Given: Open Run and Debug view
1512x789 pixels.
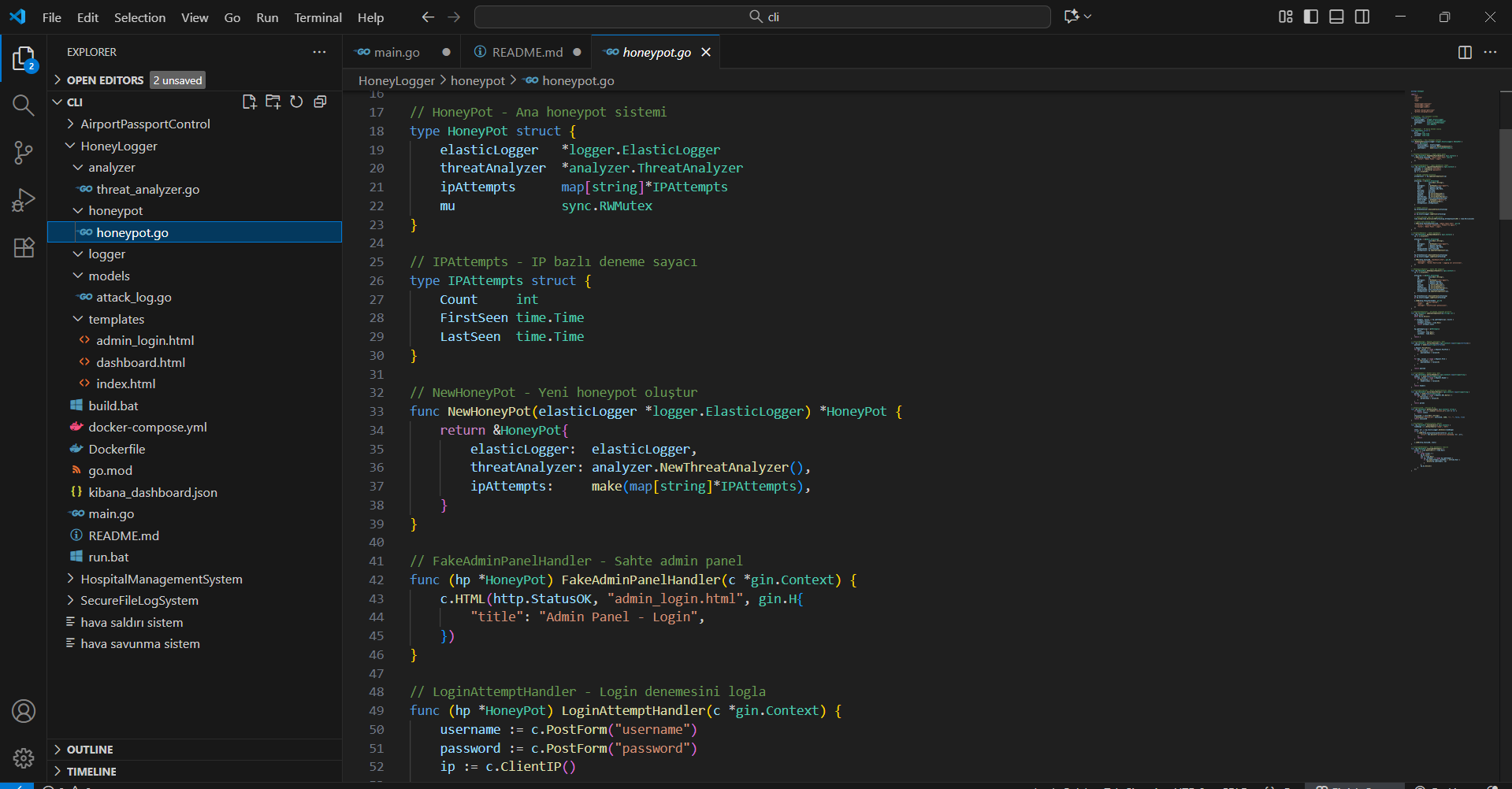Looking at the screenshot, I should (x=24, y=200).
